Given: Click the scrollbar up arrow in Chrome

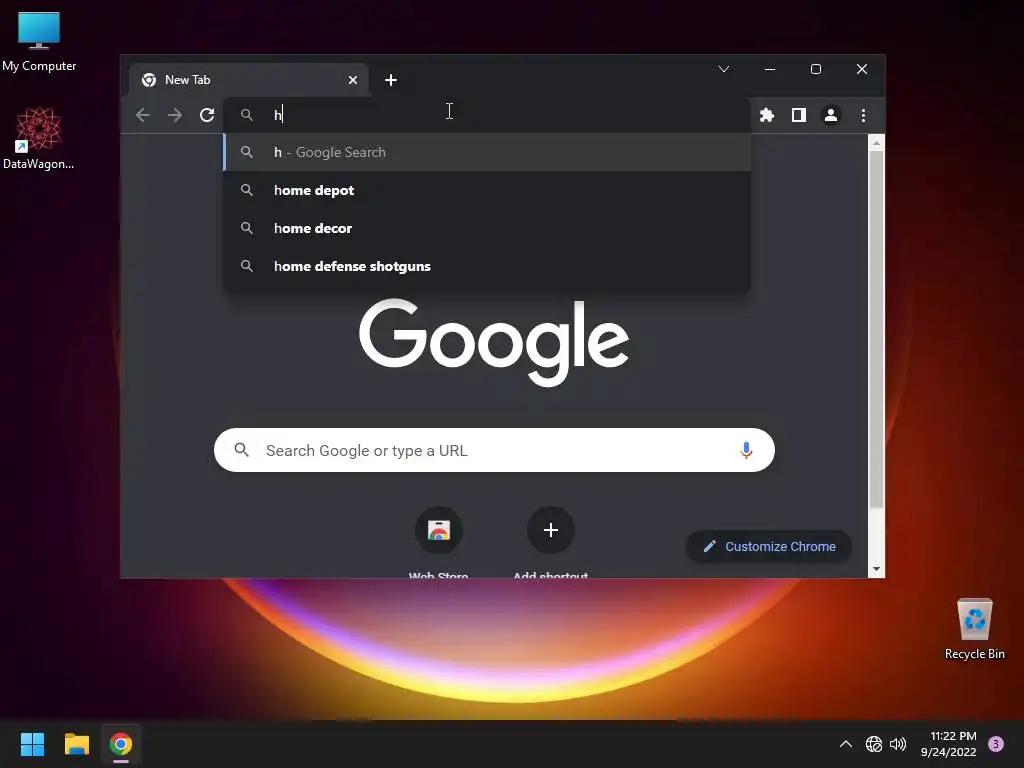Looking at the screenshot, I should point(876,142).
